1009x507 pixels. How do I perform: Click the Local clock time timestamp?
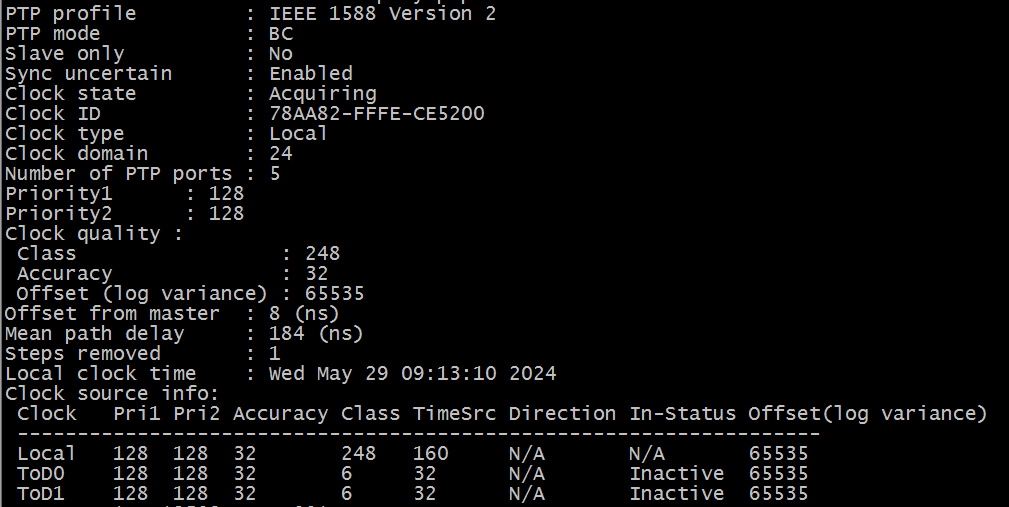point(412,373)
